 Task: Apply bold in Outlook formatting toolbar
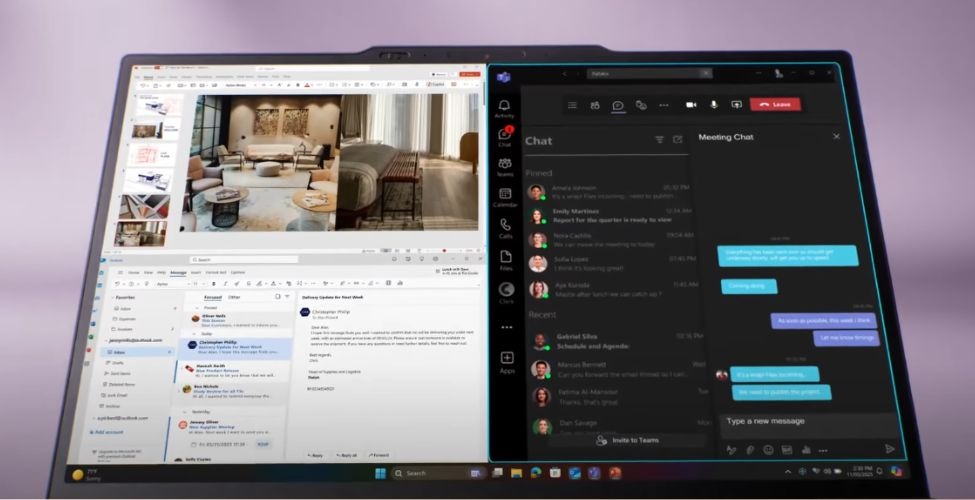214,284
